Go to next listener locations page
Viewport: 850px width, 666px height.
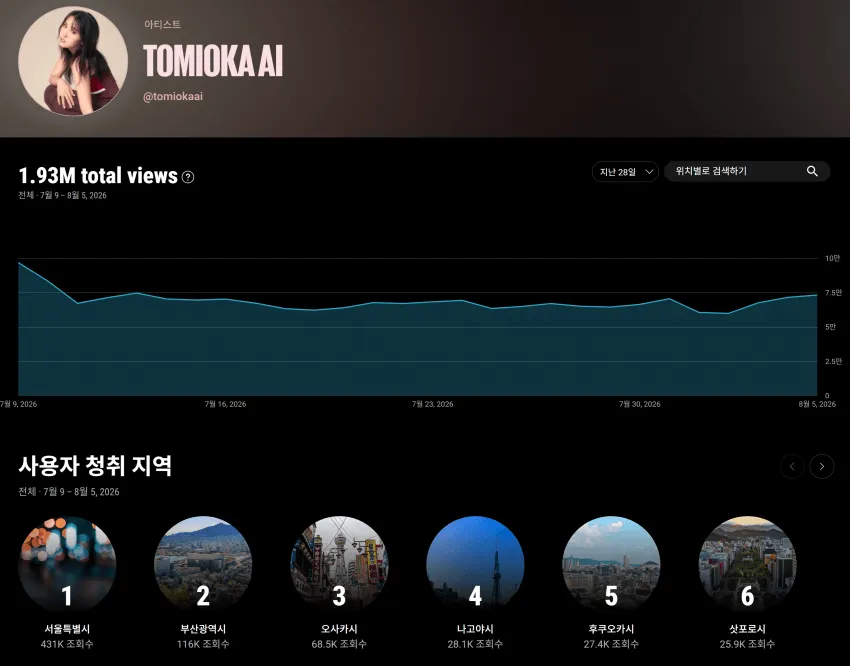pos(821,466)
